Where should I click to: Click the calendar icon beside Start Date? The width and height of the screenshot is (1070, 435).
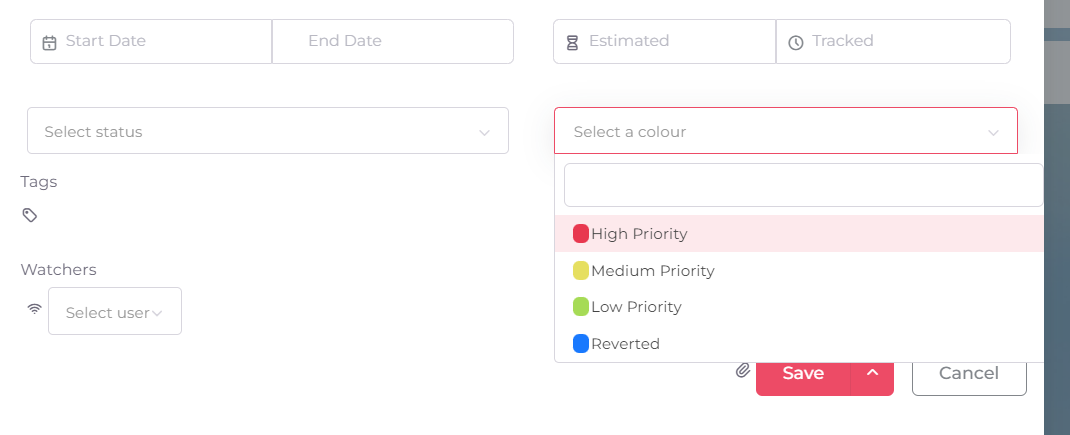[x=49, y=42]
